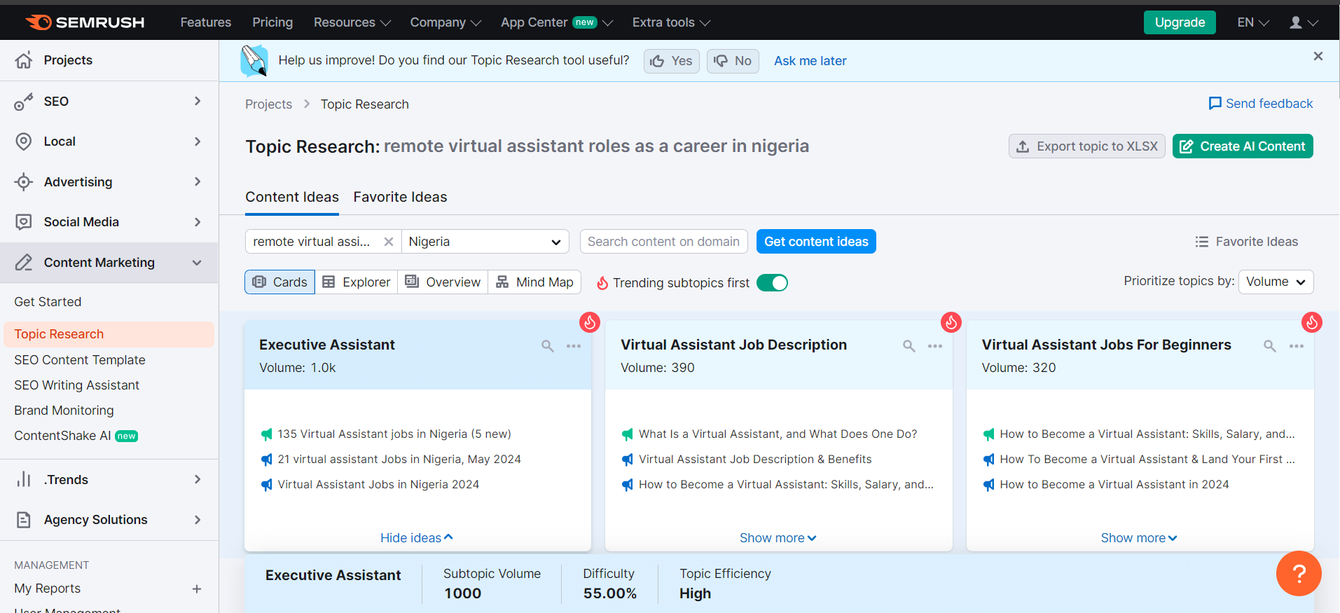Image resolution: width=1340 pixels, height=613 pixels.
Task: Click the Get content ideas button
Action: 816,242
